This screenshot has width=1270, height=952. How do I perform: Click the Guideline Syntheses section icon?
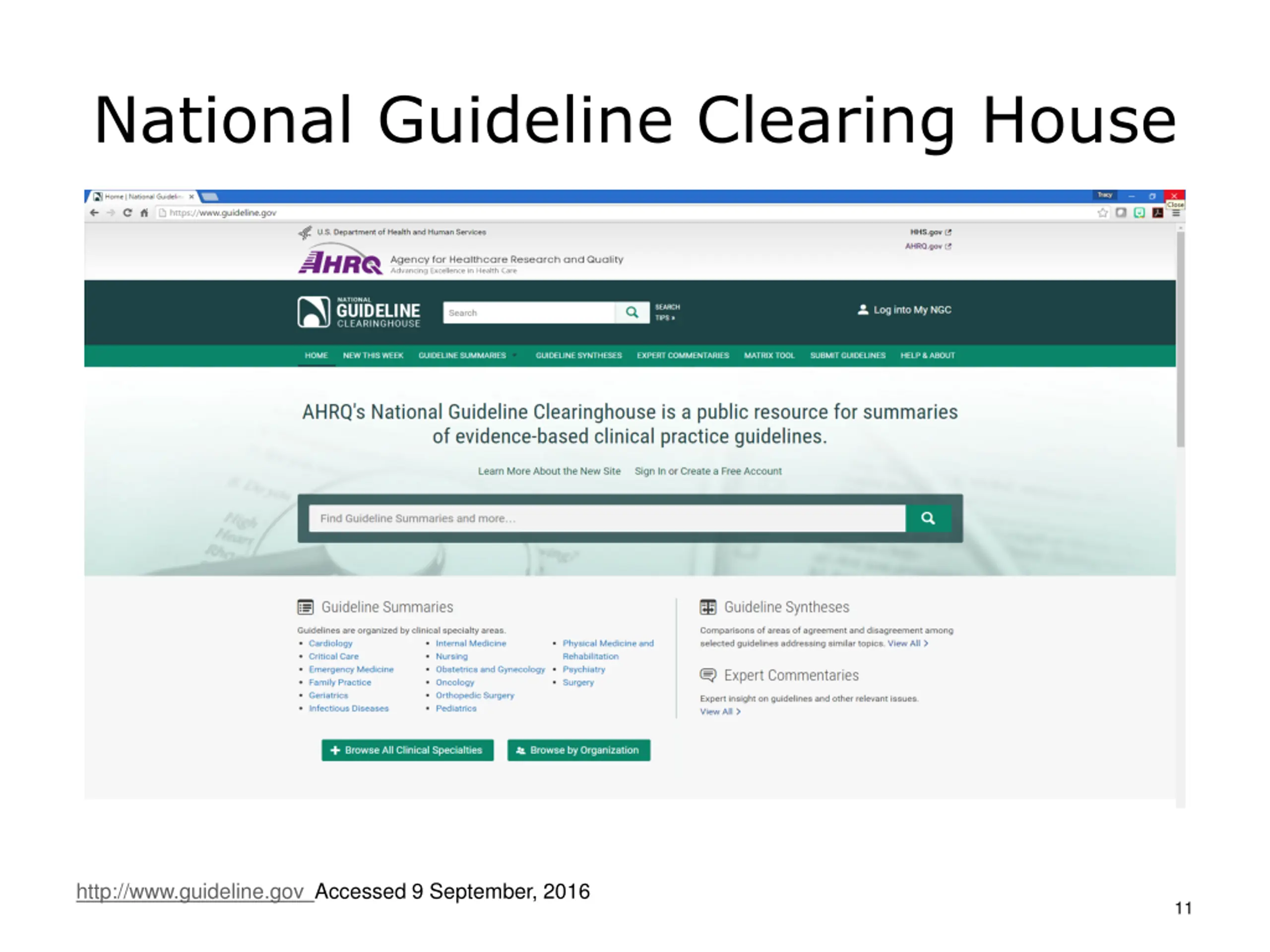click(708, 606)
